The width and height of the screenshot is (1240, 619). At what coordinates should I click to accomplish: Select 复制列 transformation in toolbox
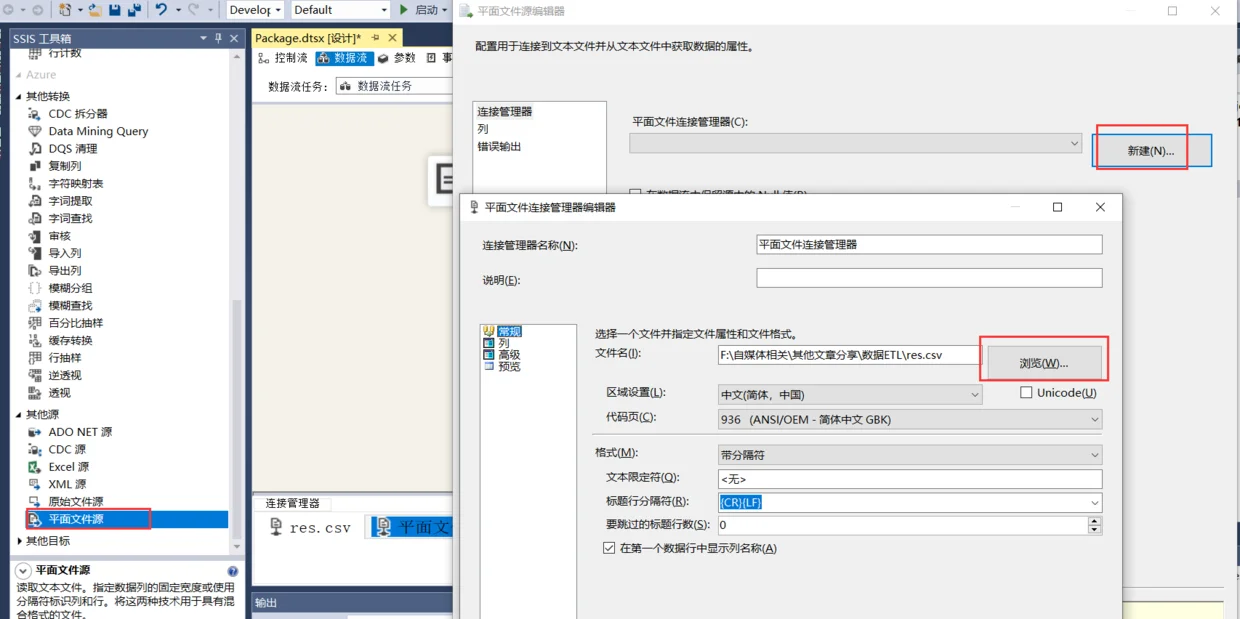pos(65,166)
